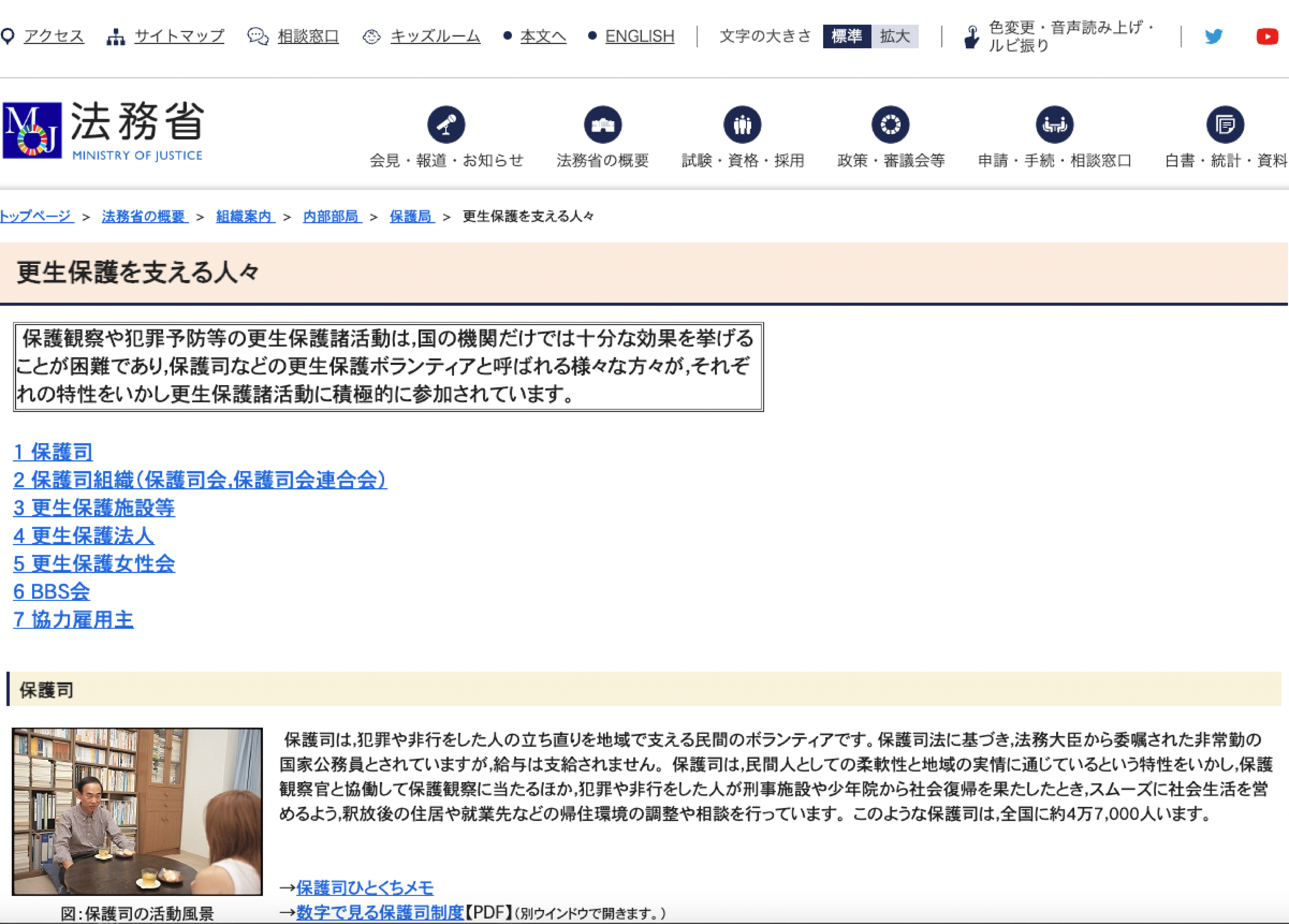Click the 文字の大きさ label
The image size is (1289, 924).
tap(766, 36)
